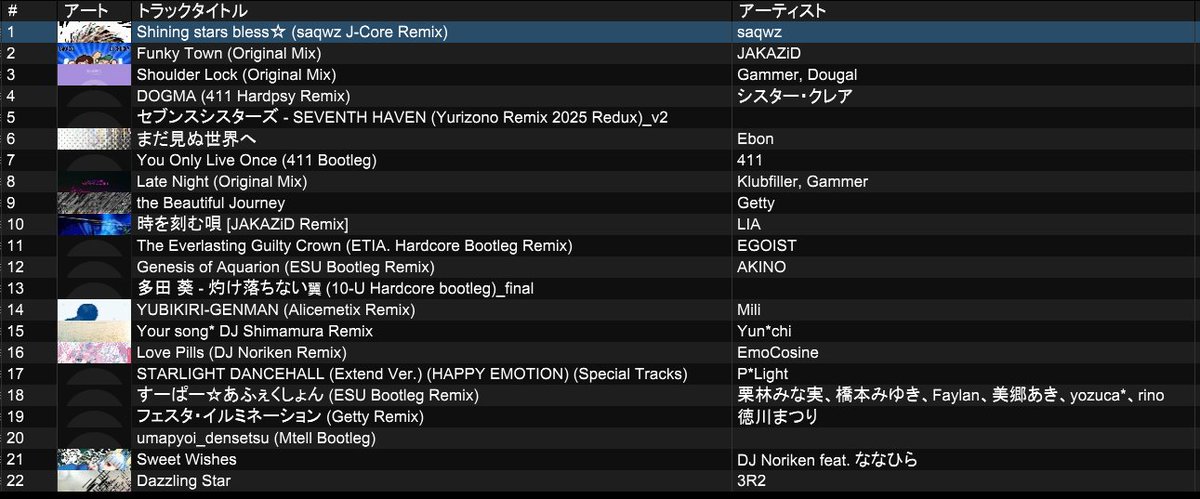Sort by the # column header
Image resolution: width=1200 pixels, height=499 pixels.
click(x=12, y=10)
